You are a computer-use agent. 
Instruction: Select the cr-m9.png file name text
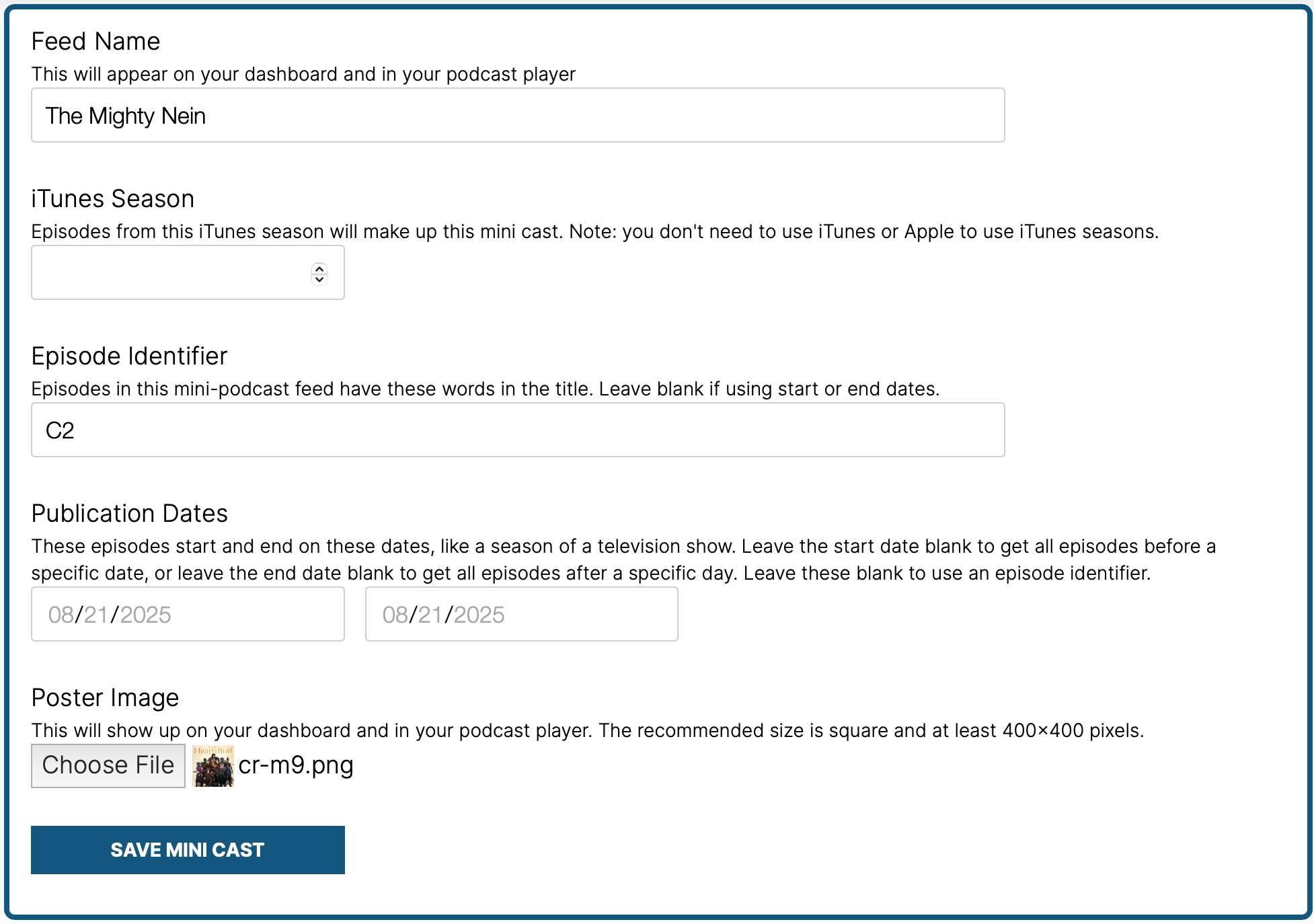point(297,765)
